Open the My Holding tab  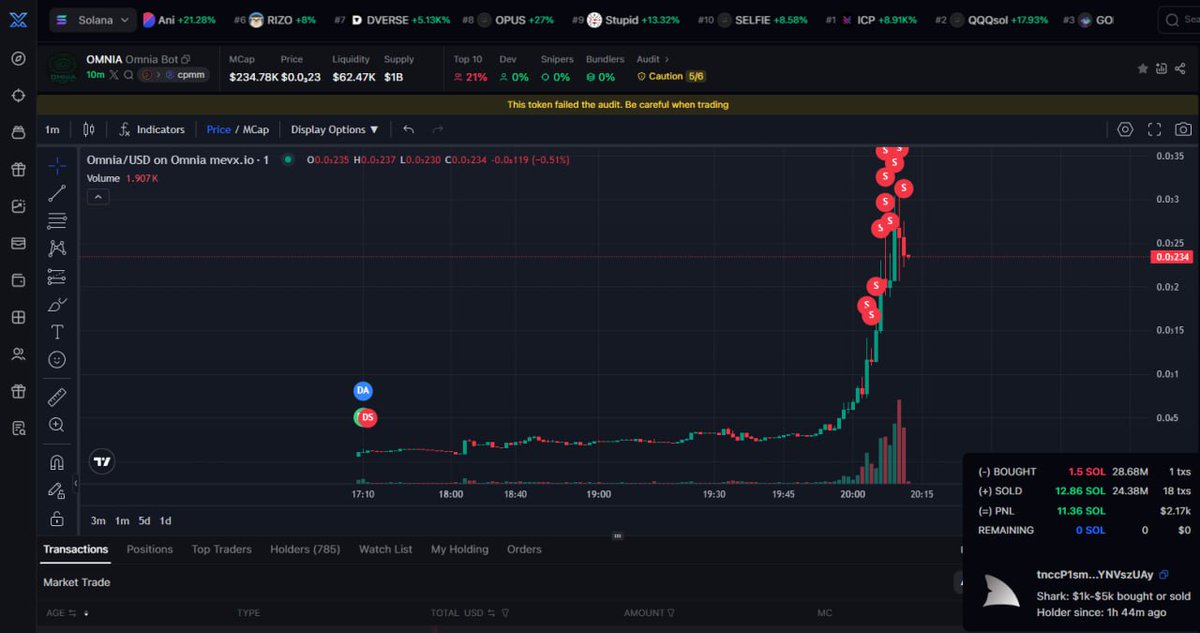pos(460,549)
